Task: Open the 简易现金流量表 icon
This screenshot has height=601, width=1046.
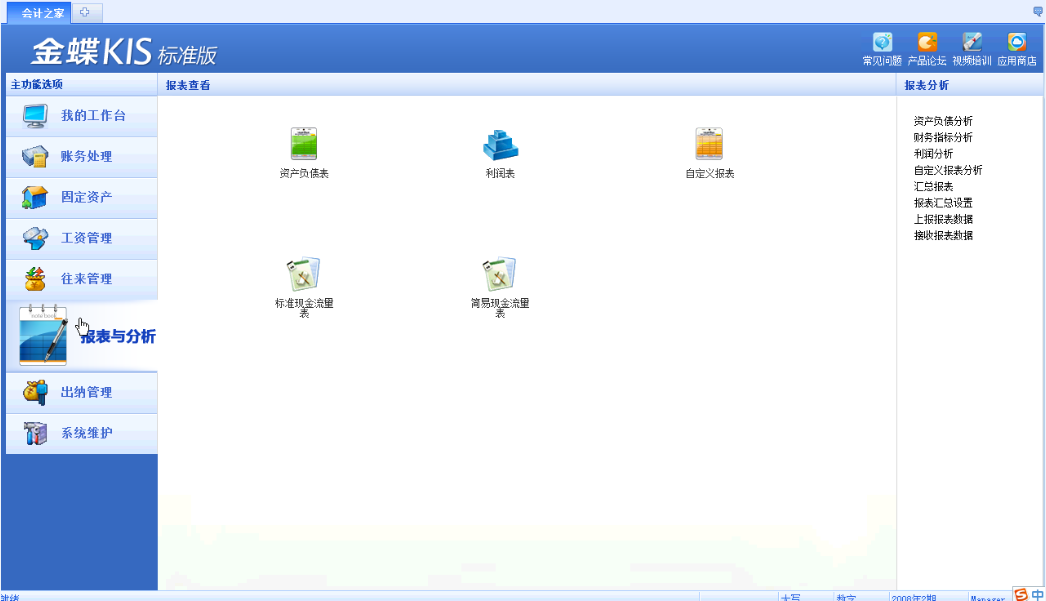Action: click(500, 274)
